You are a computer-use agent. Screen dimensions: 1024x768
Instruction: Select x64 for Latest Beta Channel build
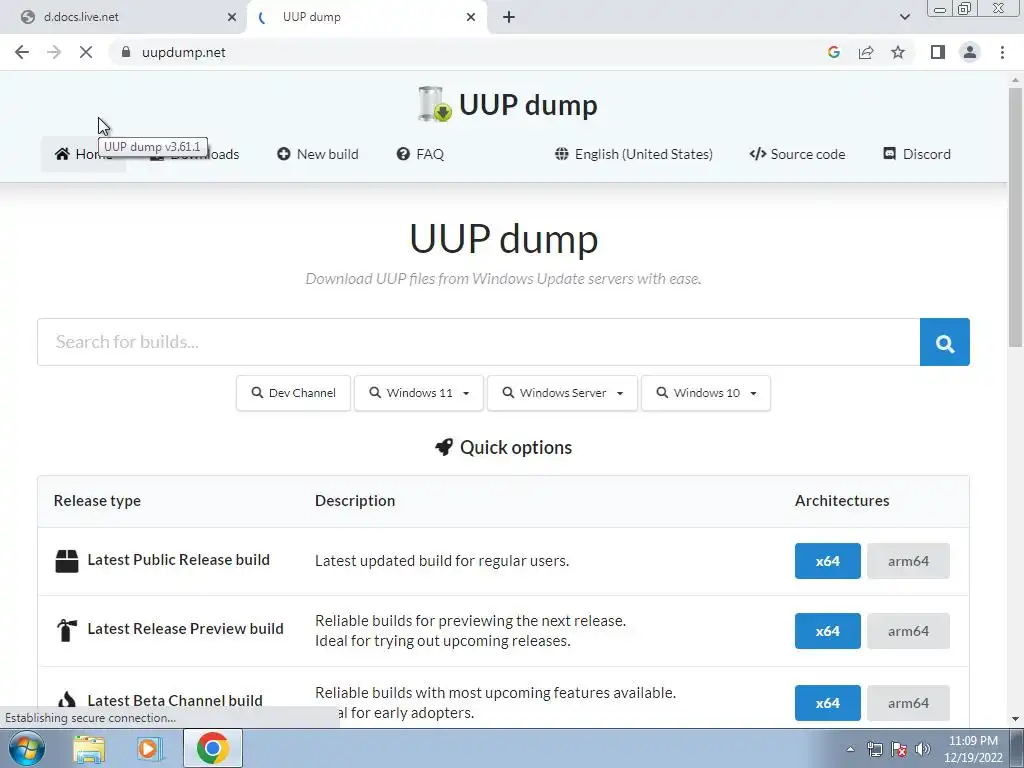pyautogui.click(x=827, y=703)
